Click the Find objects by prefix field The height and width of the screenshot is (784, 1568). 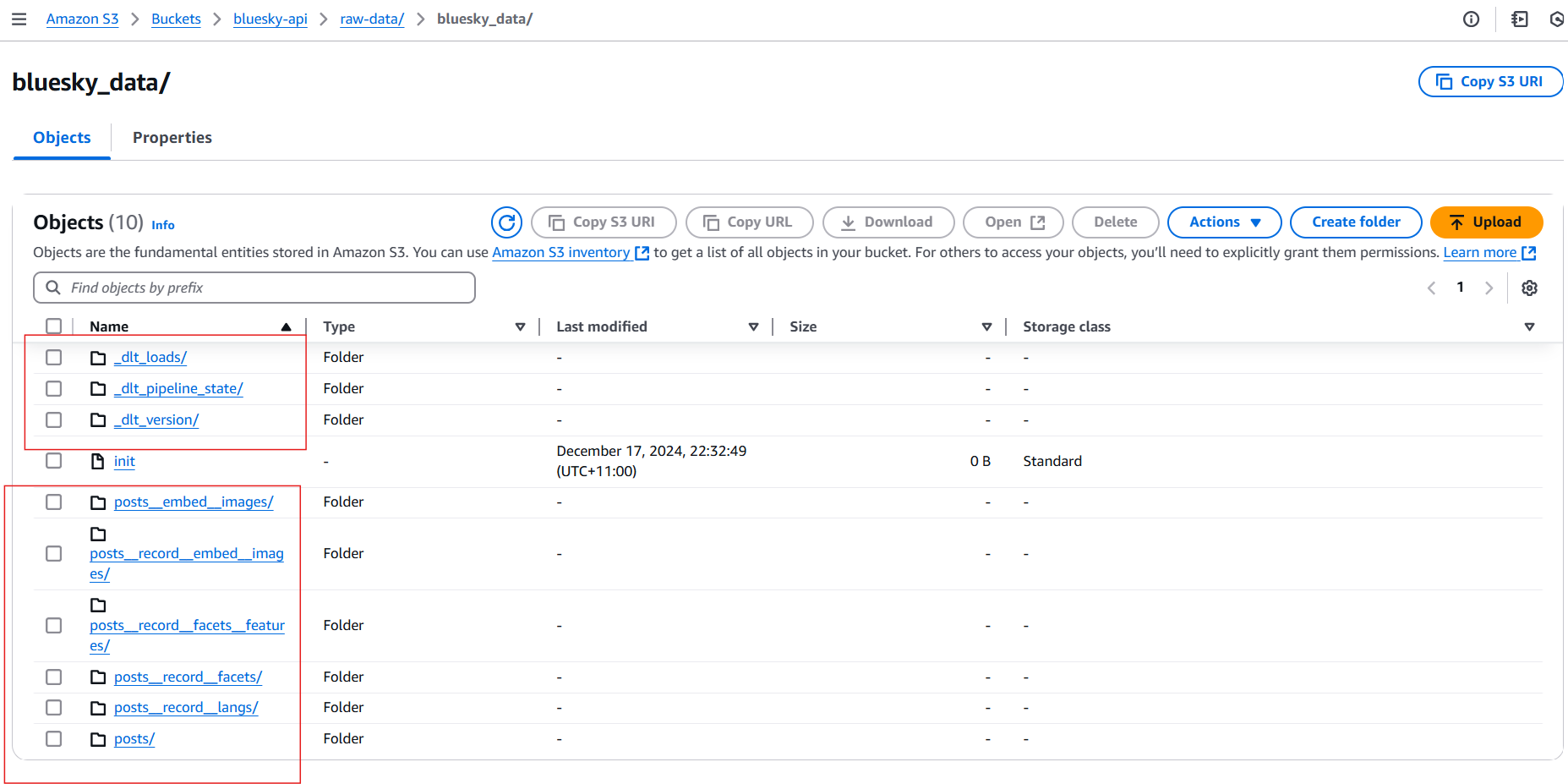[x=254, y=288]
